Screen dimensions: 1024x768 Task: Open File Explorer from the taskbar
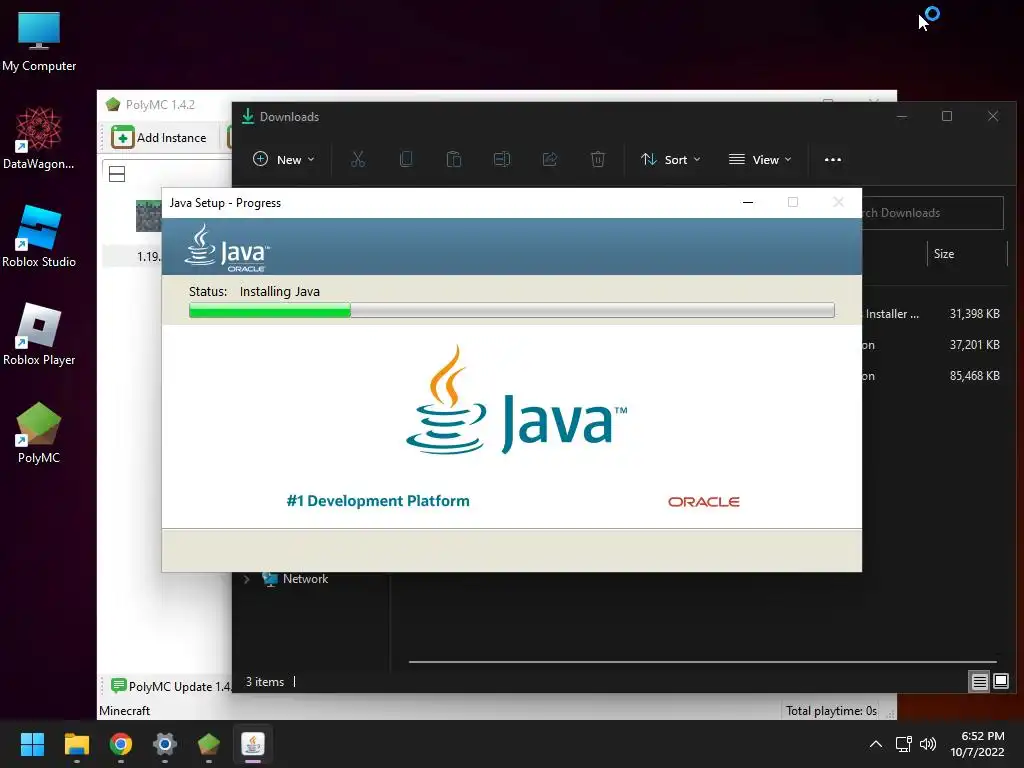tap(76, 744)
